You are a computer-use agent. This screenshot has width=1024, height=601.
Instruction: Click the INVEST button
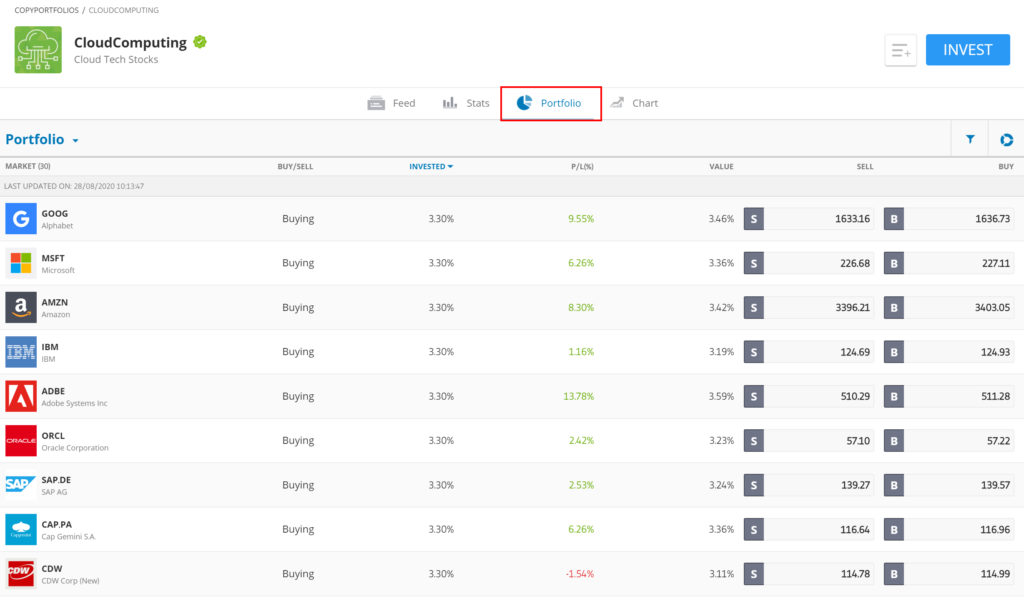pos(968,50)
